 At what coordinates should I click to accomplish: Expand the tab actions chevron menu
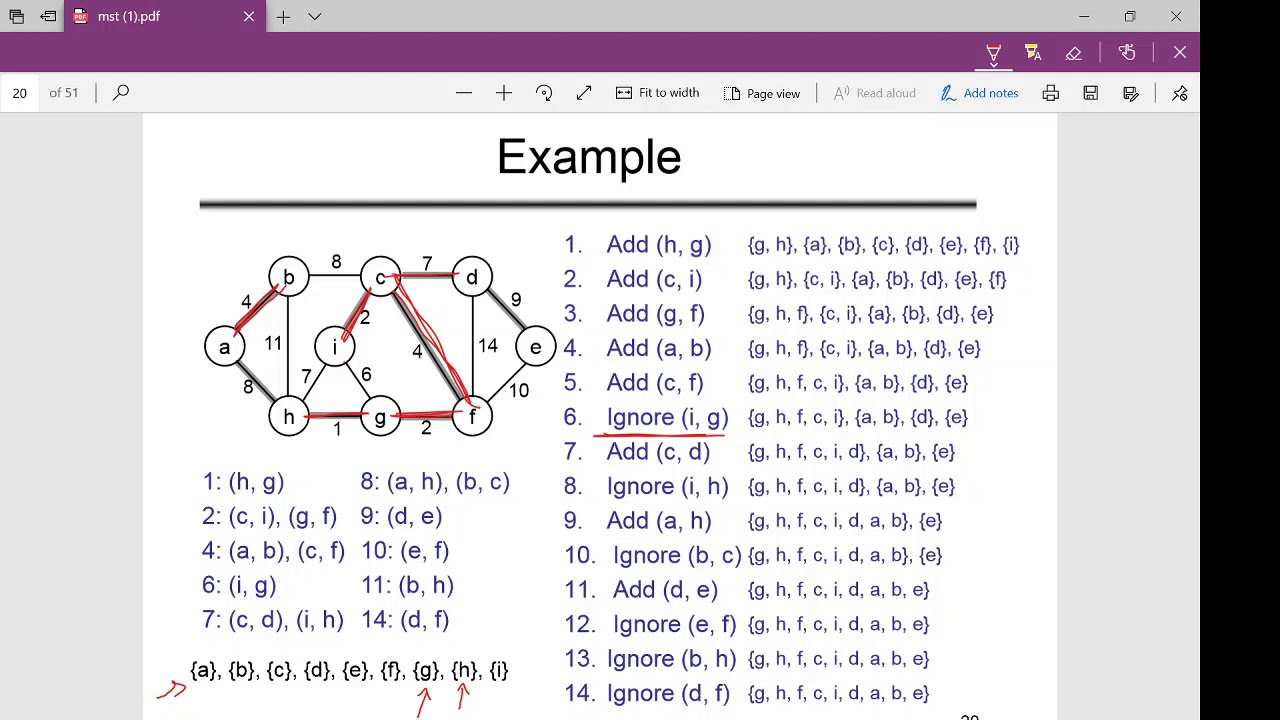[314, 16]
